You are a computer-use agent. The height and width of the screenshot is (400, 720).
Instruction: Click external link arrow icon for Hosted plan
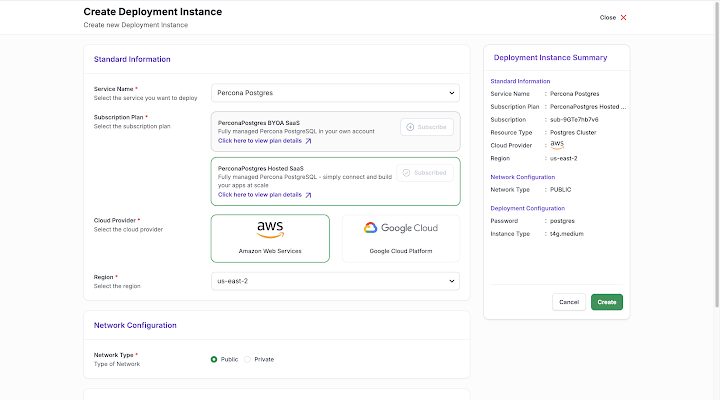tap(308, 195)
